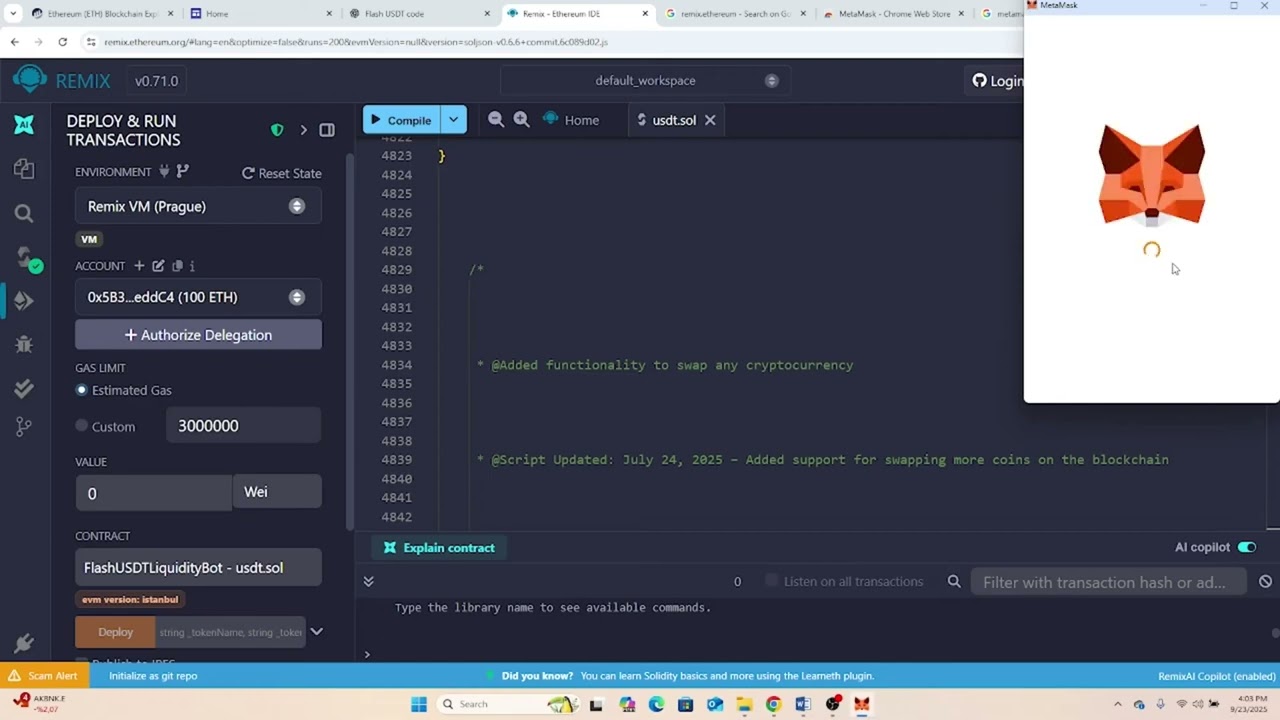This screenshot has width=1280, height=720.
Task: Expand the Deploy parameters chevron
Action: pyautogui.click(x=316, y=631)
